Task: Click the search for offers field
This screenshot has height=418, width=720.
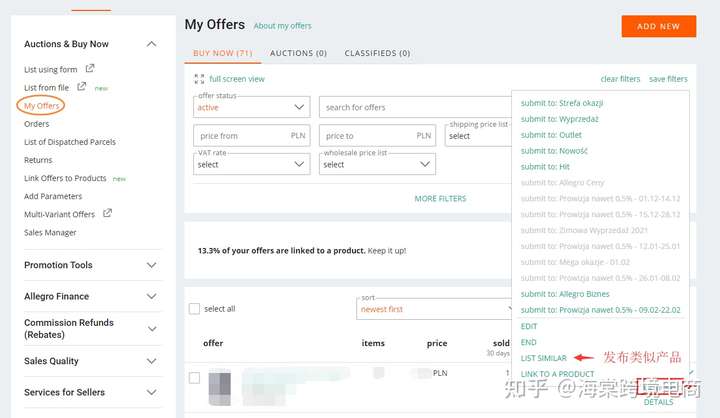Action: (415, 107)
